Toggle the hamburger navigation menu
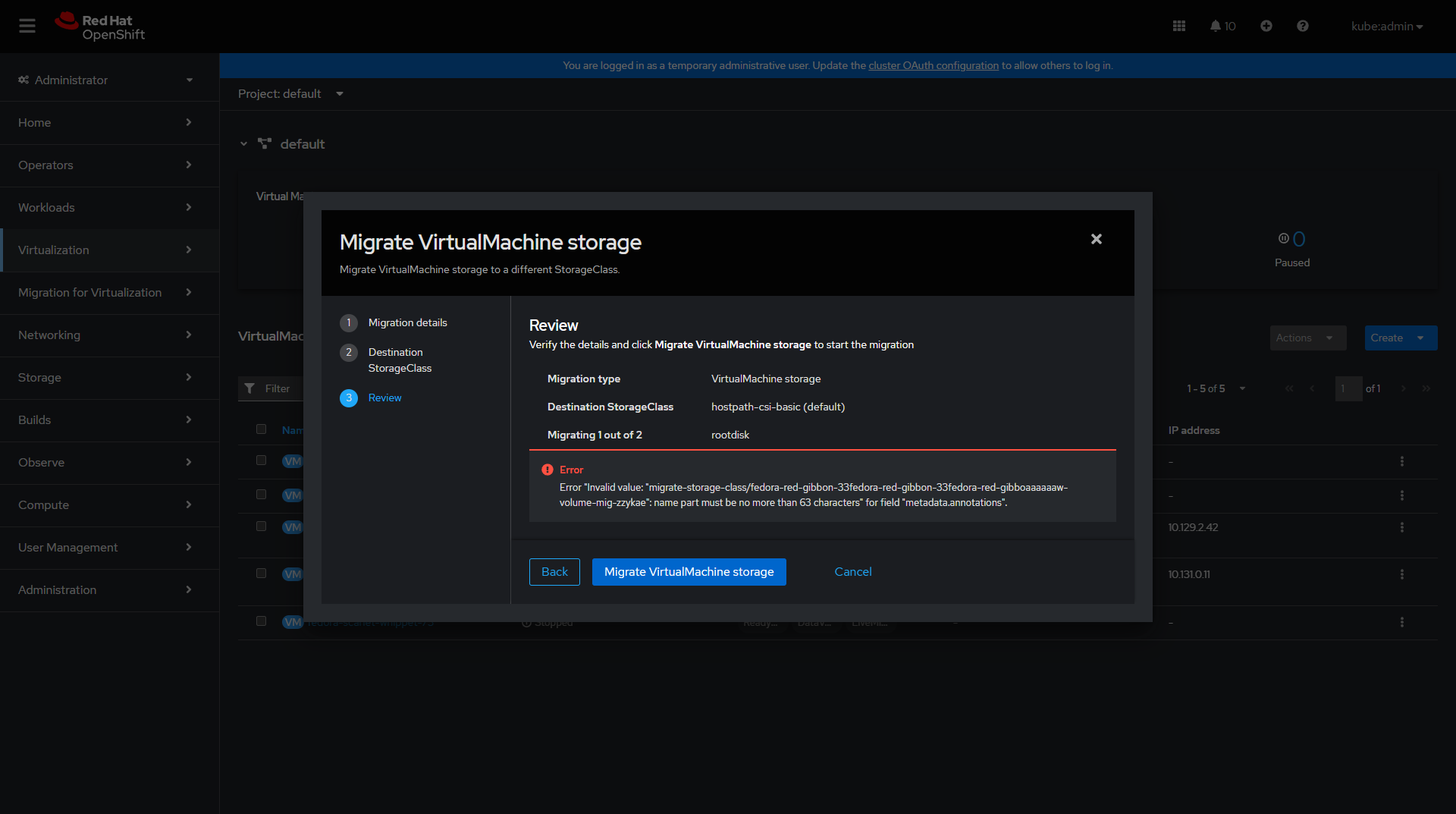 pos(27,26)
